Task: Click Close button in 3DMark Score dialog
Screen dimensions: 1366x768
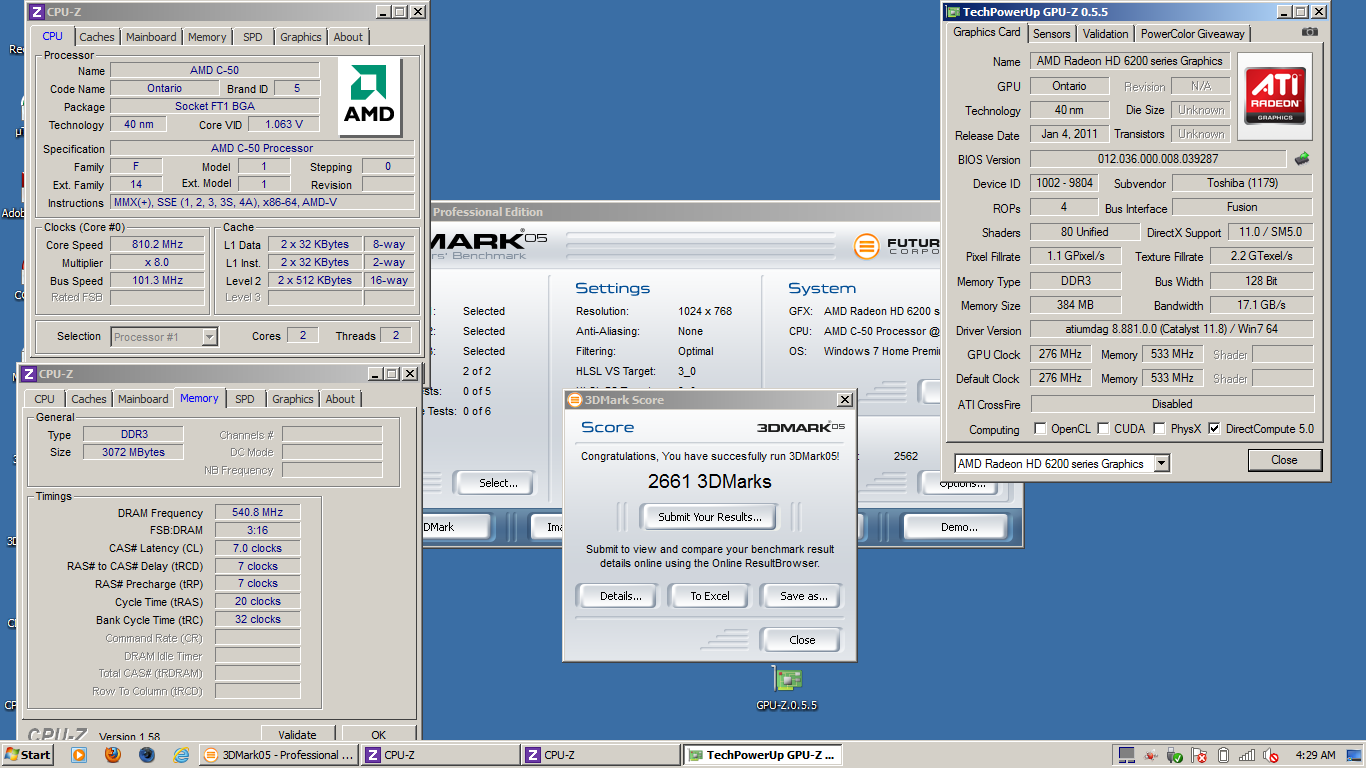Action: click(x=802, y=640)
